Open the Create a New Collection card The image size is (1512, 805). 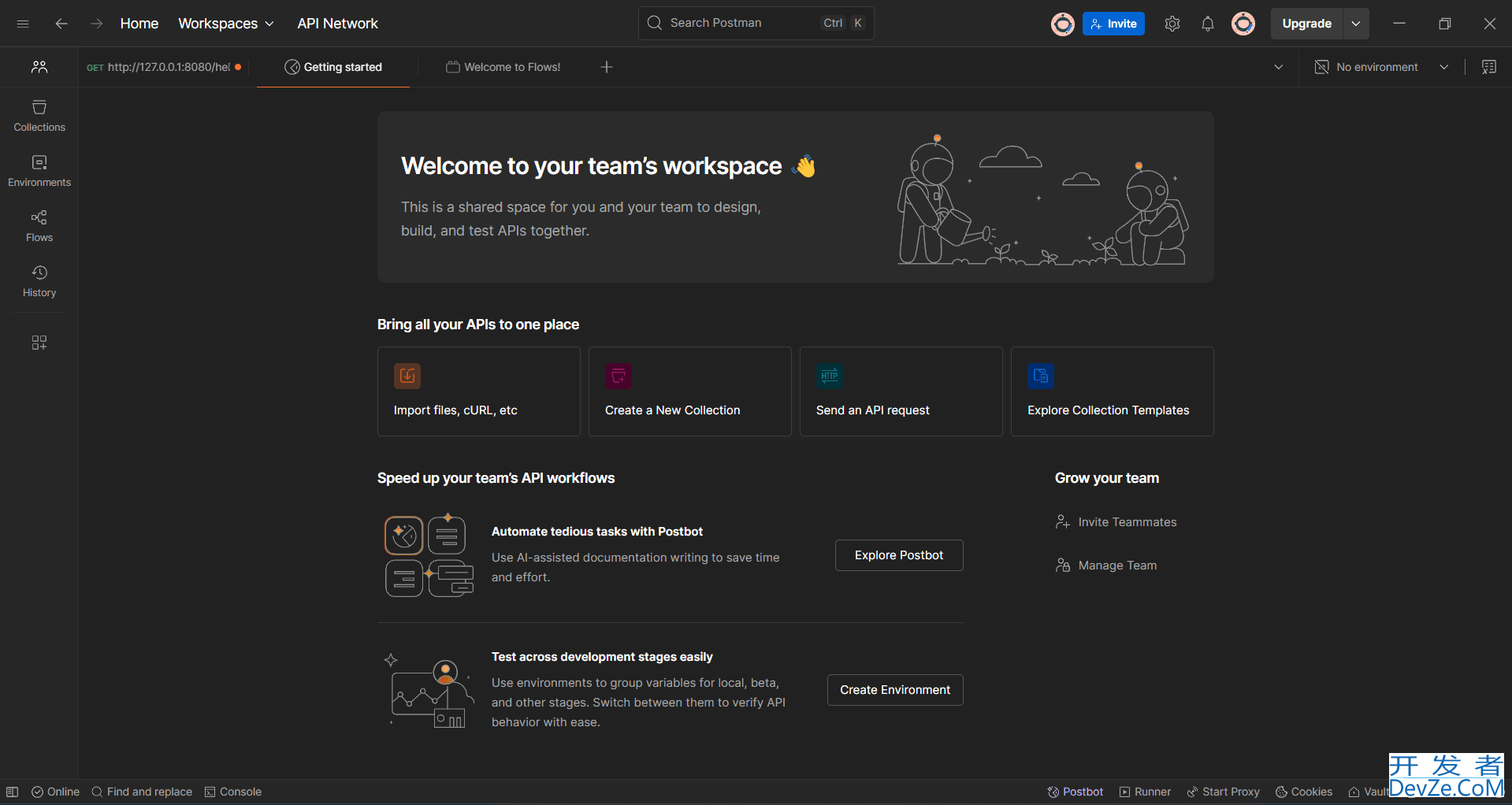coord(690,391)
